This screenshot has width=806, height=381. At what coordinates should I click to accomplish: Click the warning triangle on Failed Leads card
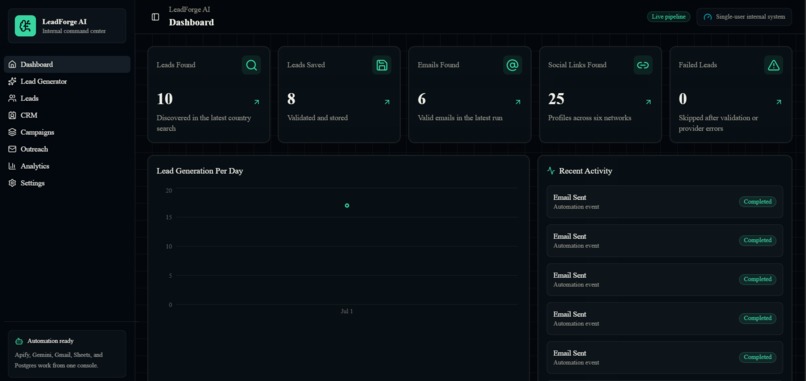(x=774, y=65)
